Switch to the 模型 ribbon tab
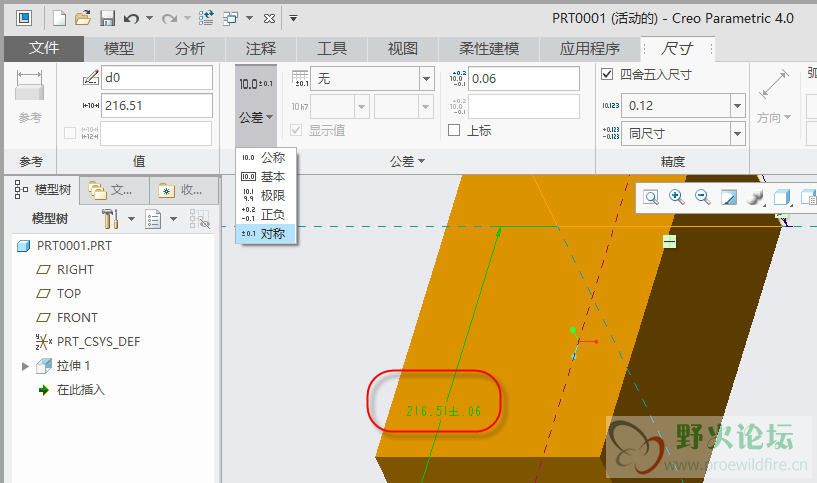 coord(119,48)
